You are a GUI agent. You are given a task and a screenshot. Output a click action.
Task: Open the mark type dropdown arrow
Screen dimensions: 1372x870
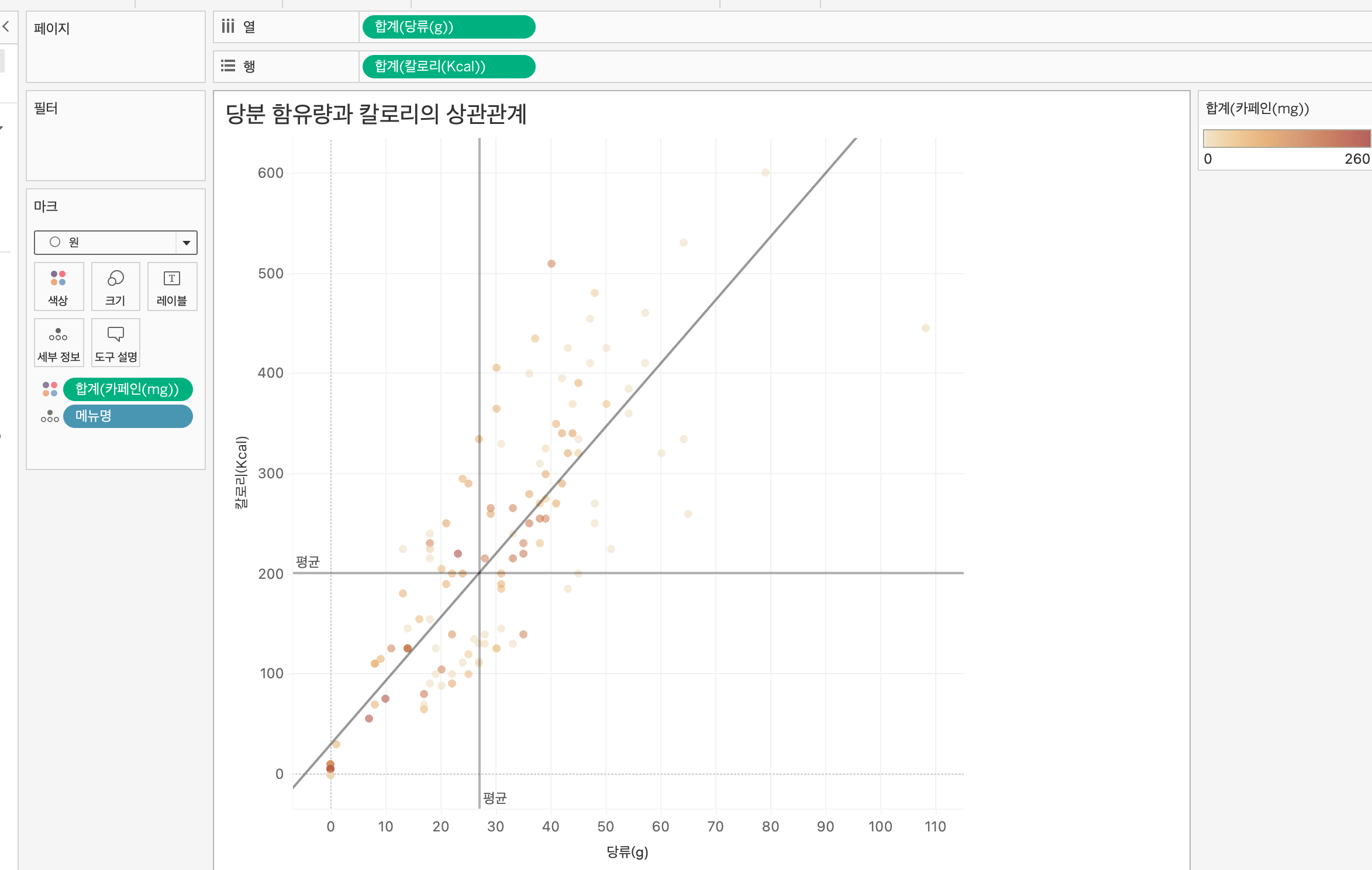click(x=187, y=243)
